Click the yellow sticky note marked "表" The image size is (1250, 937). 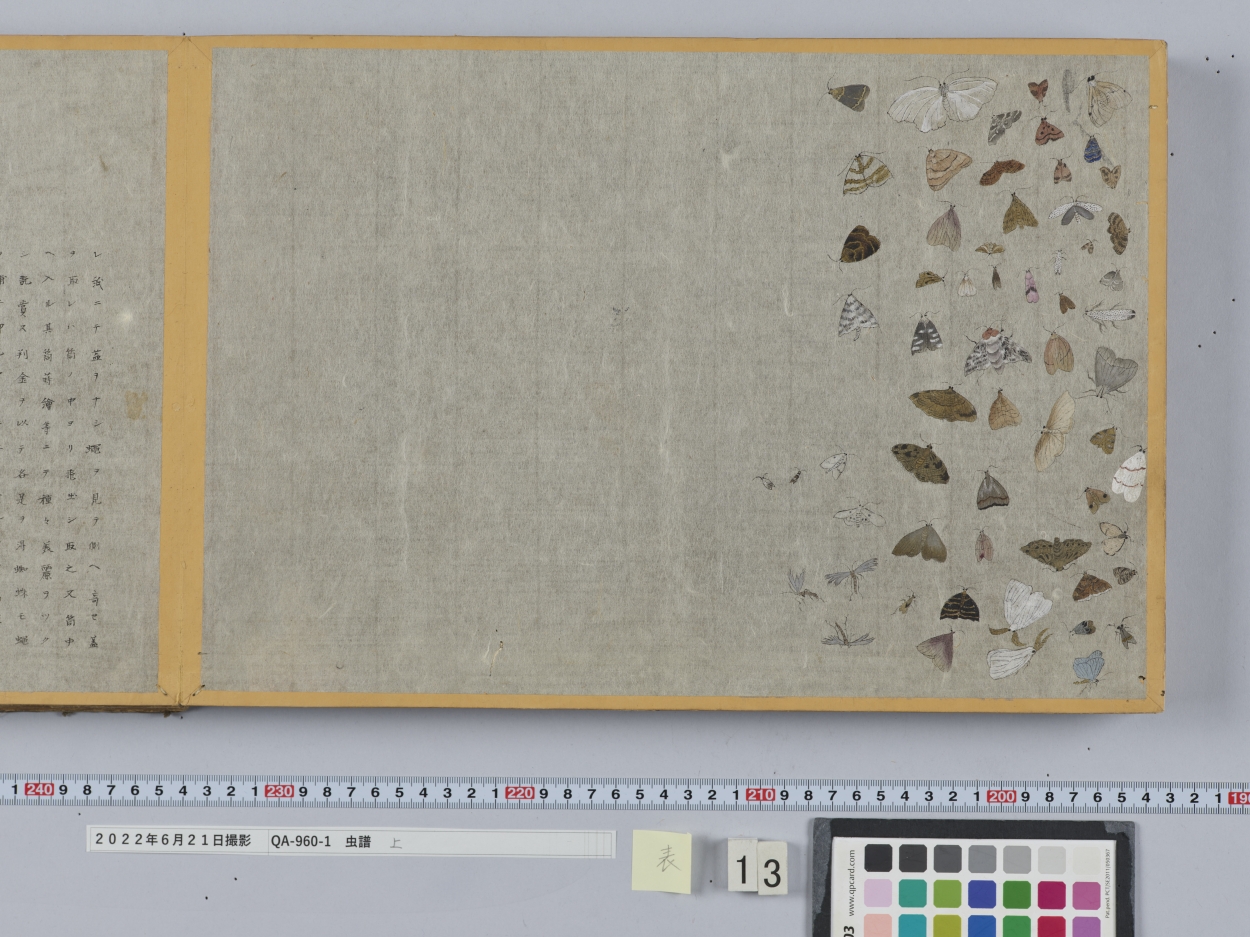click(x=662, y=861)
